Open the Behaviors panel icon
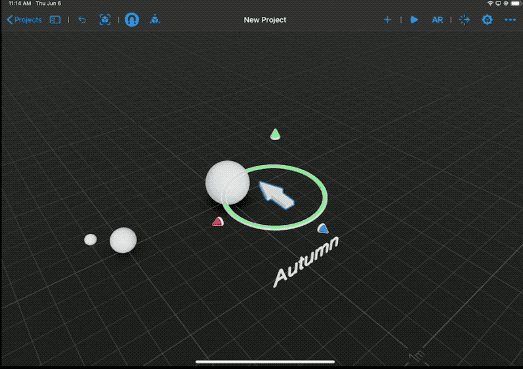 (x=464, y=20)
